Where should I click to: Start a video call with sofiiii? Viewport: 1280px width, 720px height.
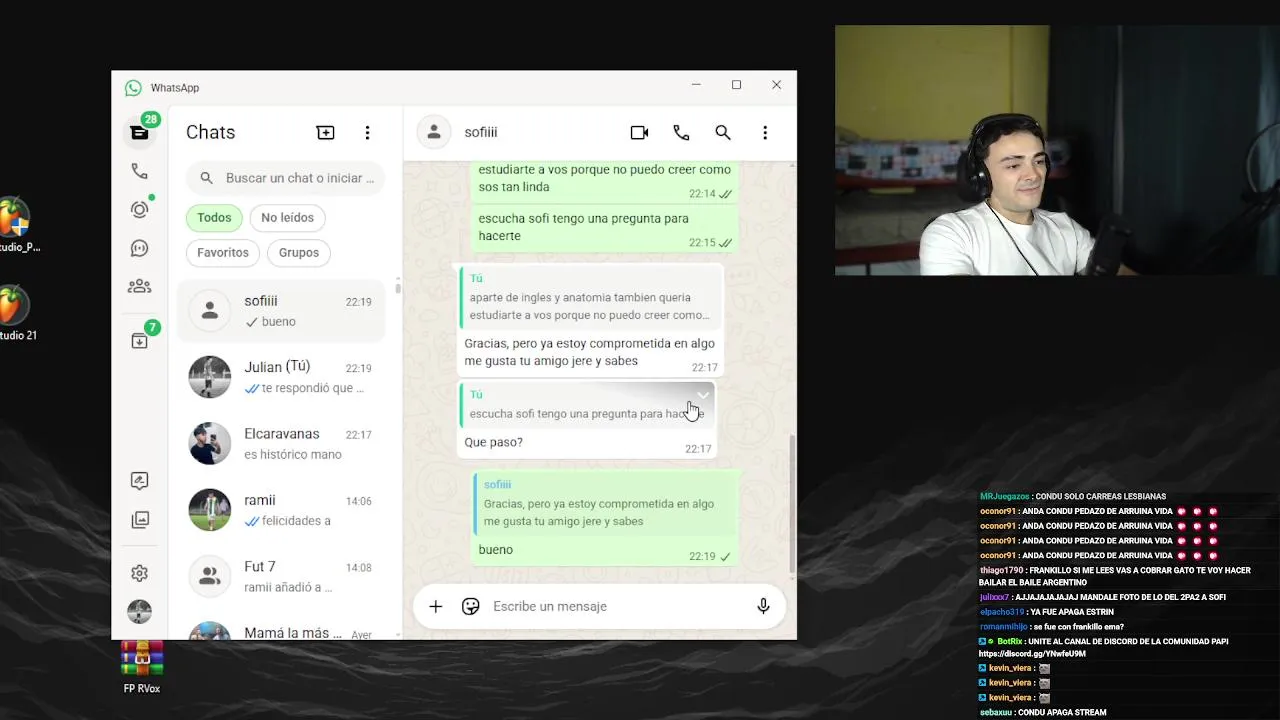point(639,132)
